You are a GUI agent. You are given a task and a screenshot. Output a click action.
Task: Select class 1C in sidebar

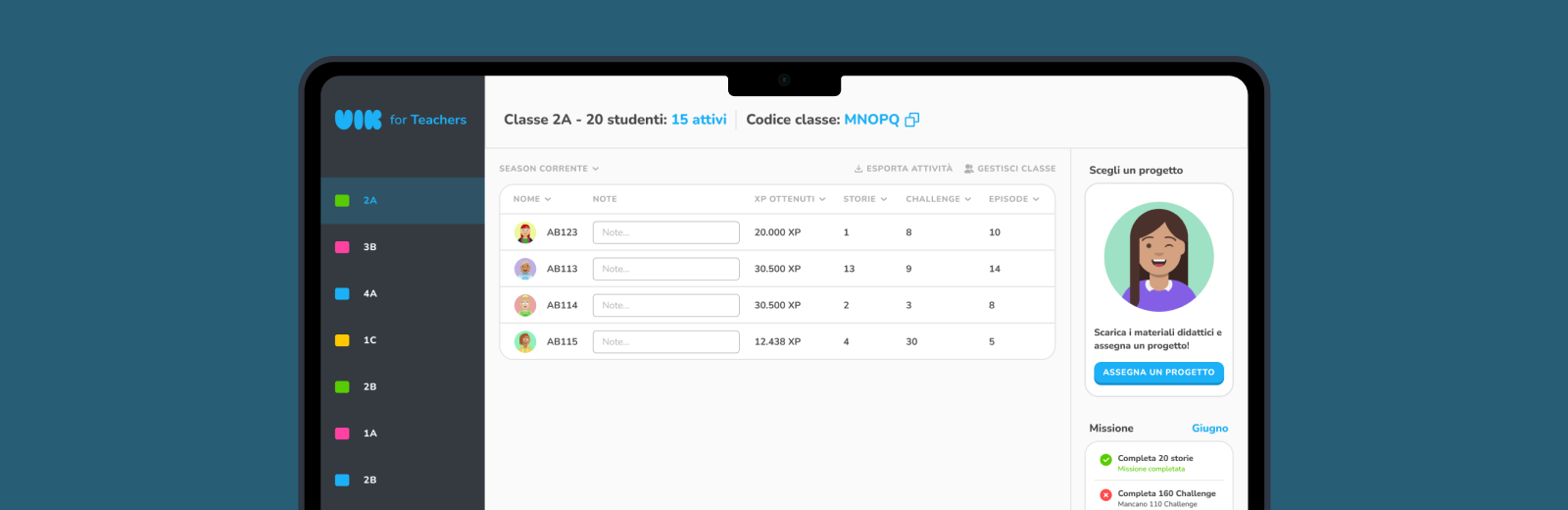coord(403,340)
